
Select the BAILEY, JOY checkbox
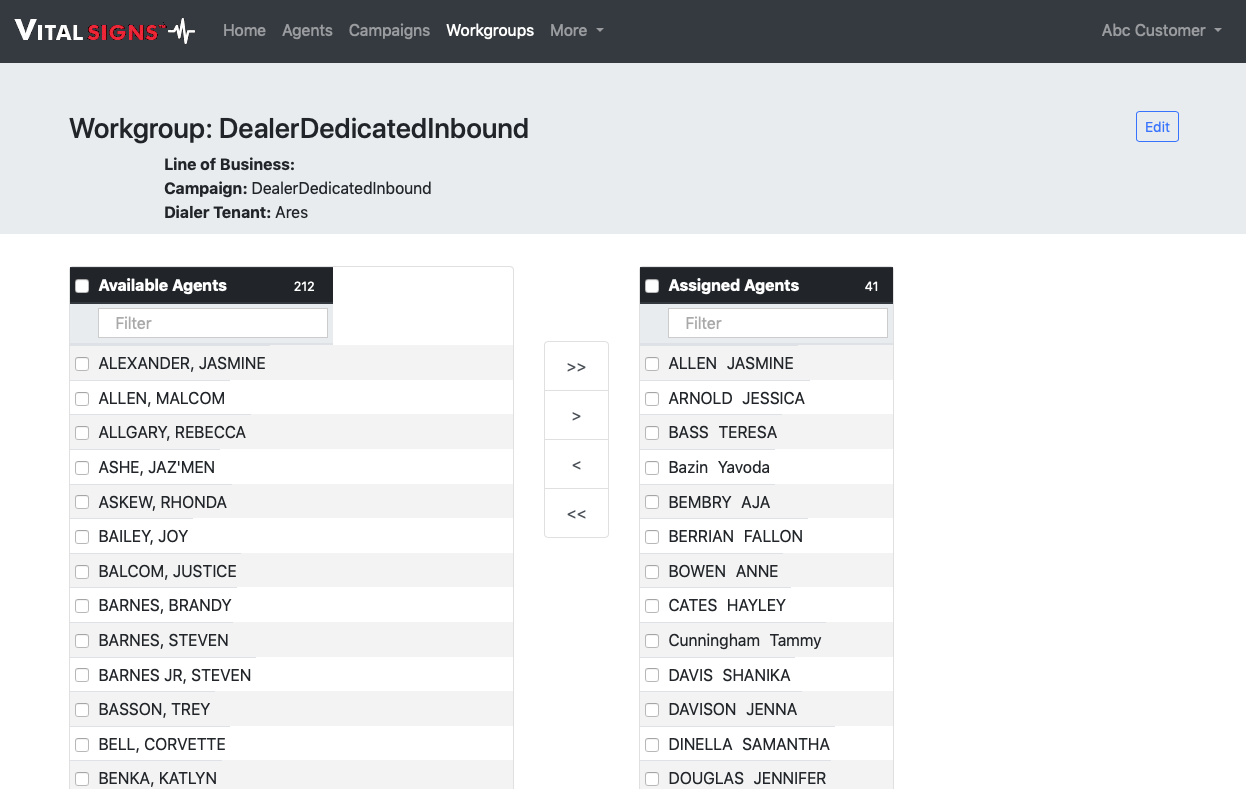point(82,537)
